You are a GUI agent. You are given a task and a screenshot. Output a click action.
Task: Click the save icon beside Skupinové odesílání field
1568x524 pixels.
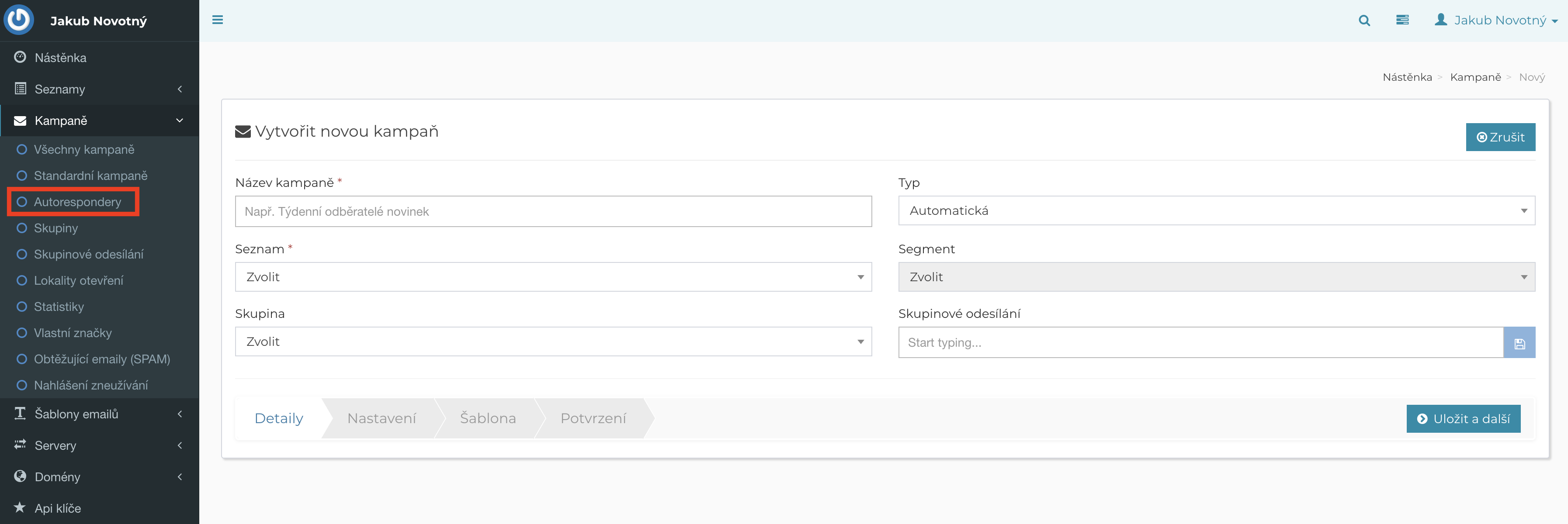(1519, 343)
